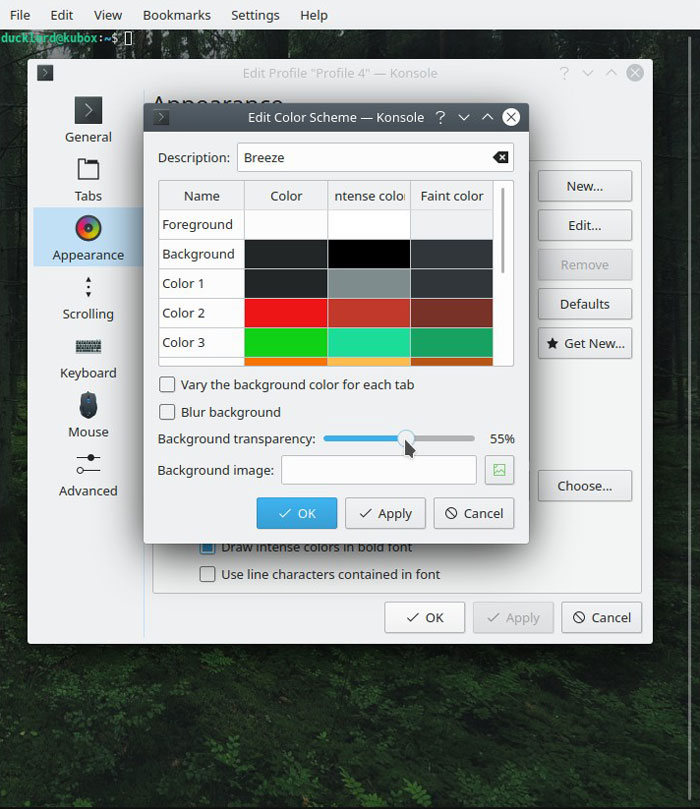Image resolution: width=700 pixels, height=809 pixels.
Task: Enable vary the background color for each tab
Action: click(168, 385)
